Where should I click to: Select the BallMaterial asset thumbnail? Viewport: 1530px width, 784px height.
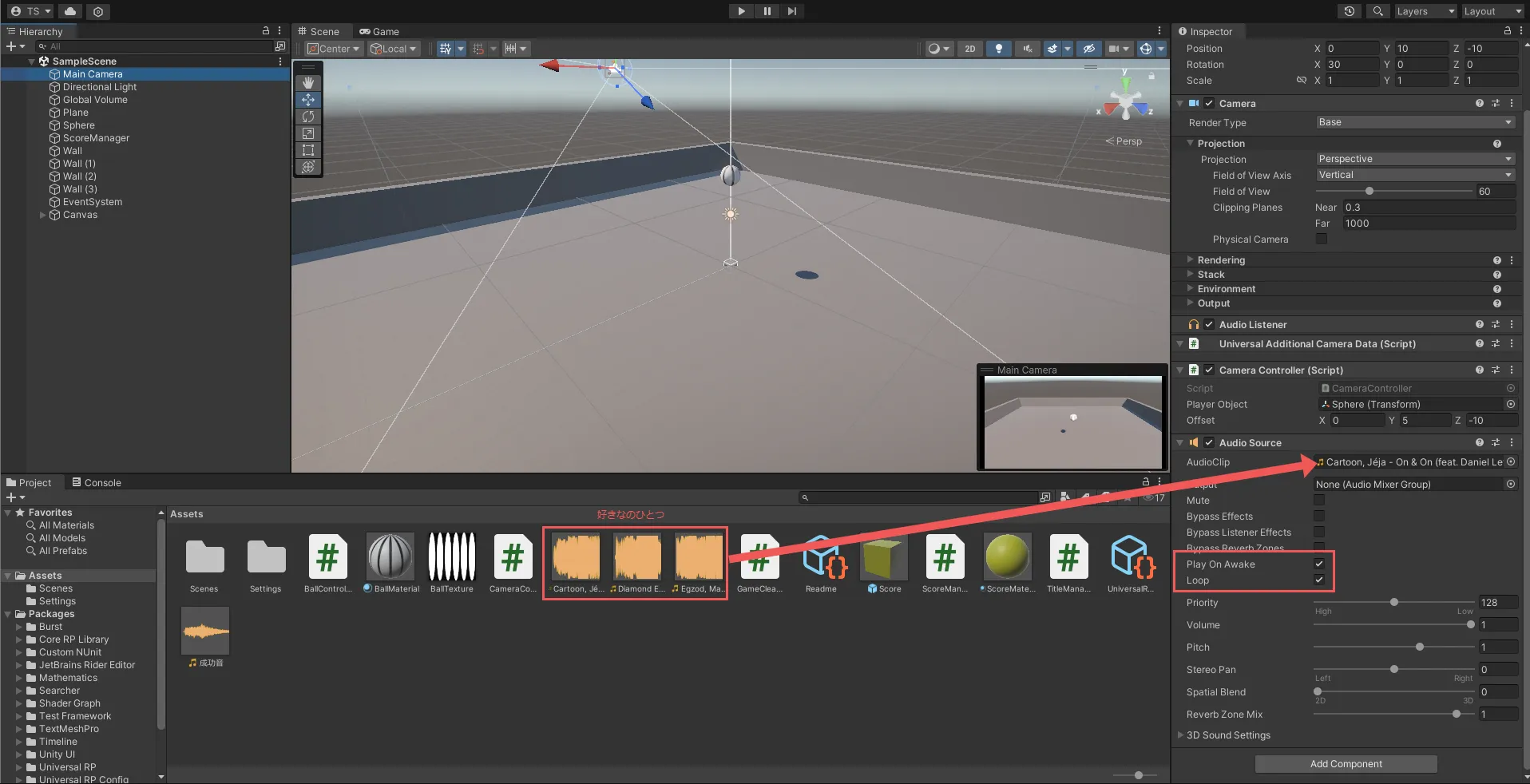[390, 556]
